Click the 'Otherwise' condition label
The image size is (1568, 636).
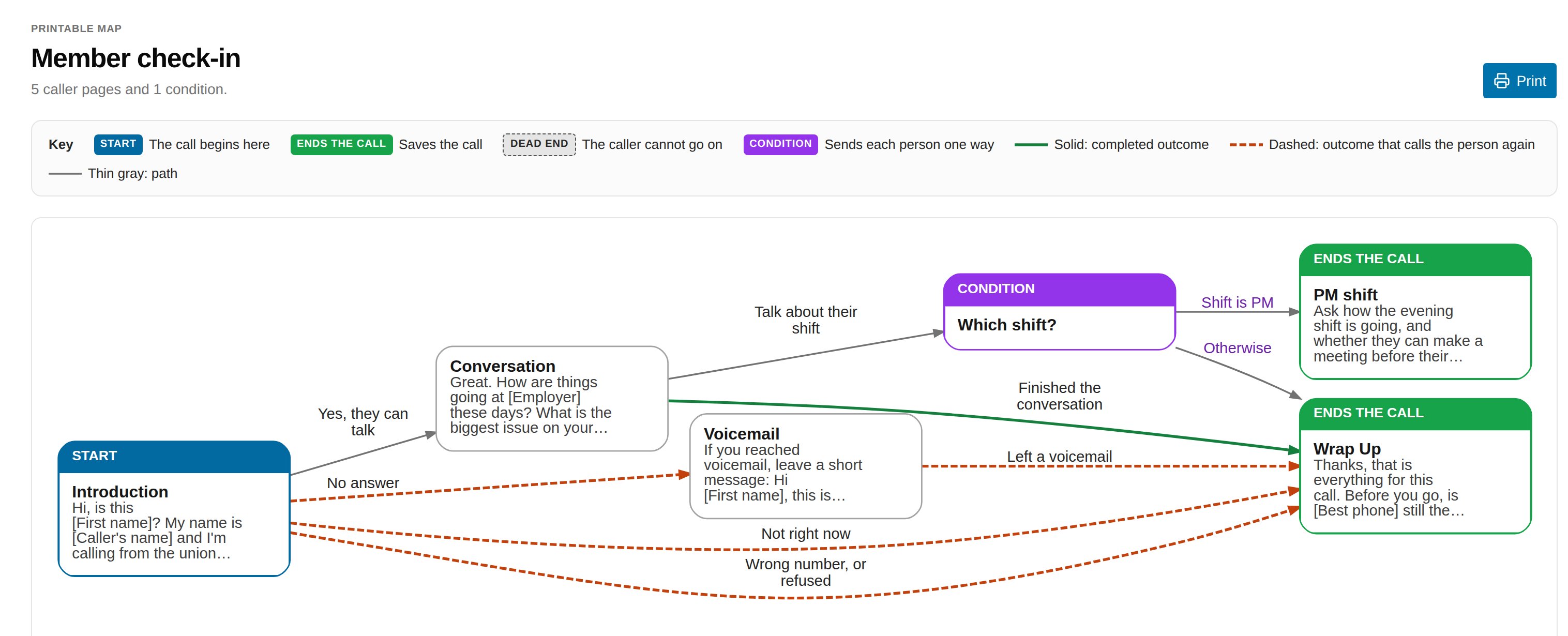pyautogui.click(x=1237, y=348)
